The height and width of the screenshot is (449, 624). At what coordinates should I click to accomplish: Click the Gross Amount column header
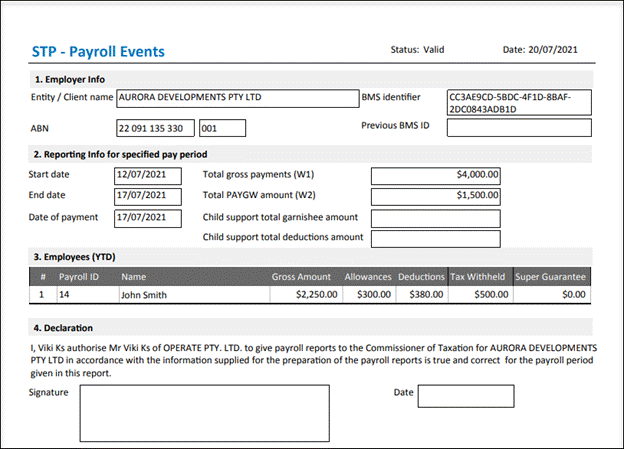tap(301, 277)
